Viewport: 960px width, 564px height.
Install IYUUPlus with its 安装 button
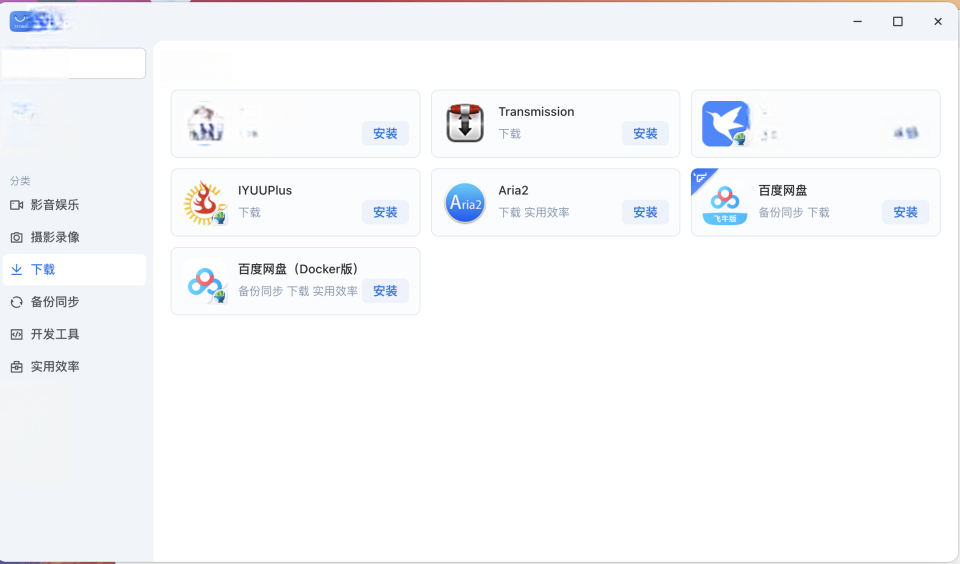point(385,212)
